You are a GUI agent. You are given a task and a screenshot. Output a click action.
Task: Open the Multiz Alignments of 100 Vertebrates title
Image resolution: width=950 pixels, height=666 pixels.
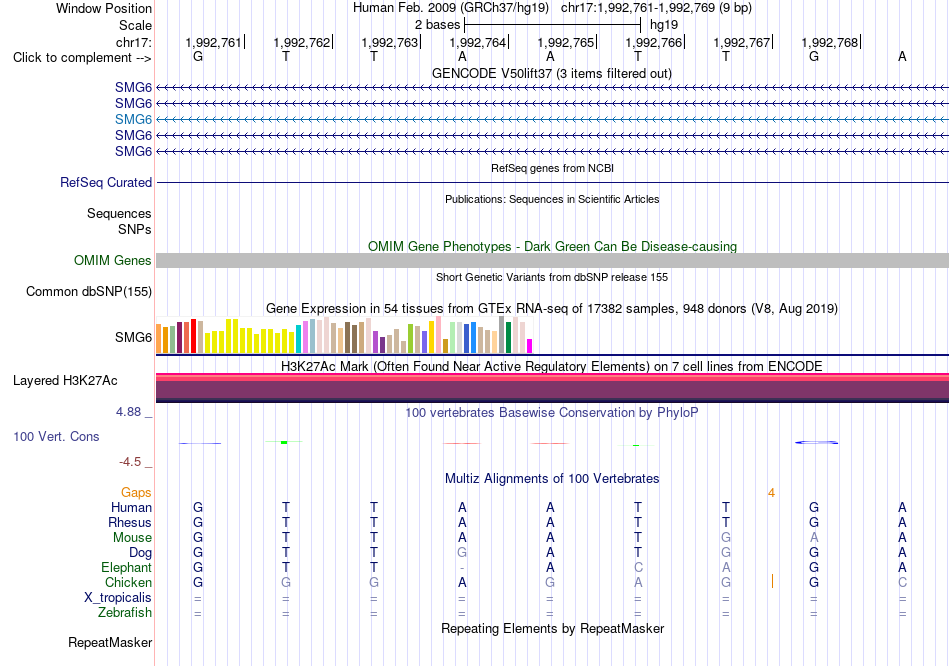click(552, 478)
